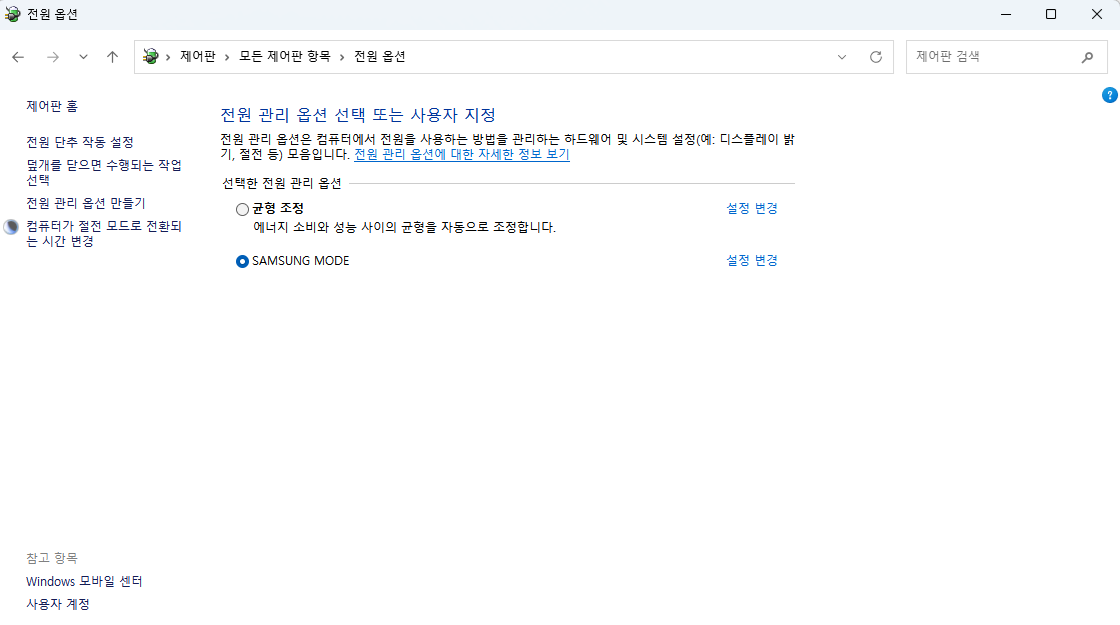Expand chevron before 제어판 breadcrumb
The image size is (1120, 625).
tap(169, 57)
